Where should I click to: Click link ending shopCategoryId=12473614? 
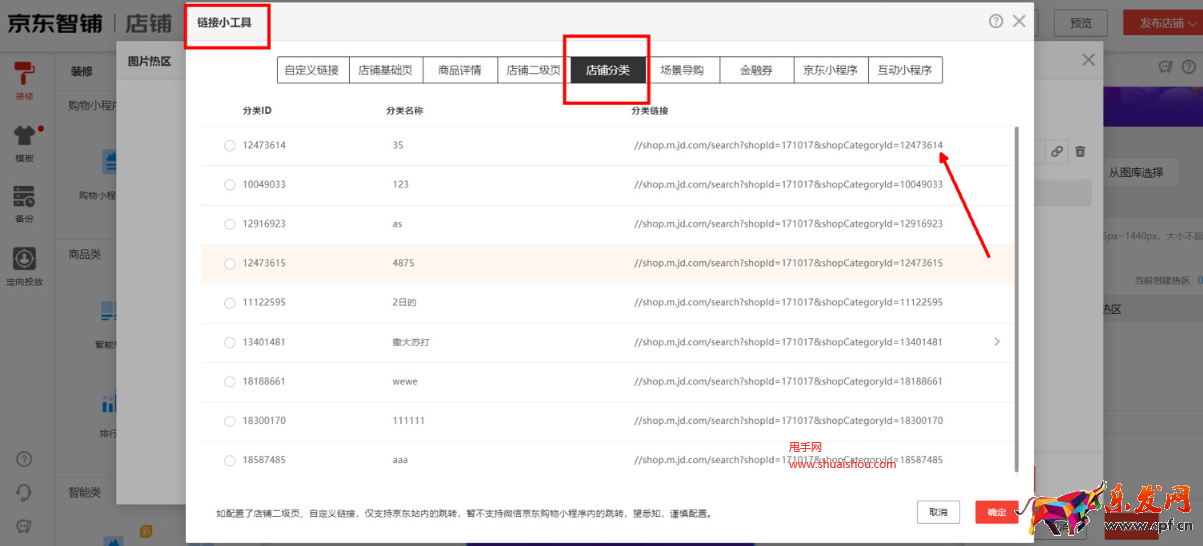point(788,145)
